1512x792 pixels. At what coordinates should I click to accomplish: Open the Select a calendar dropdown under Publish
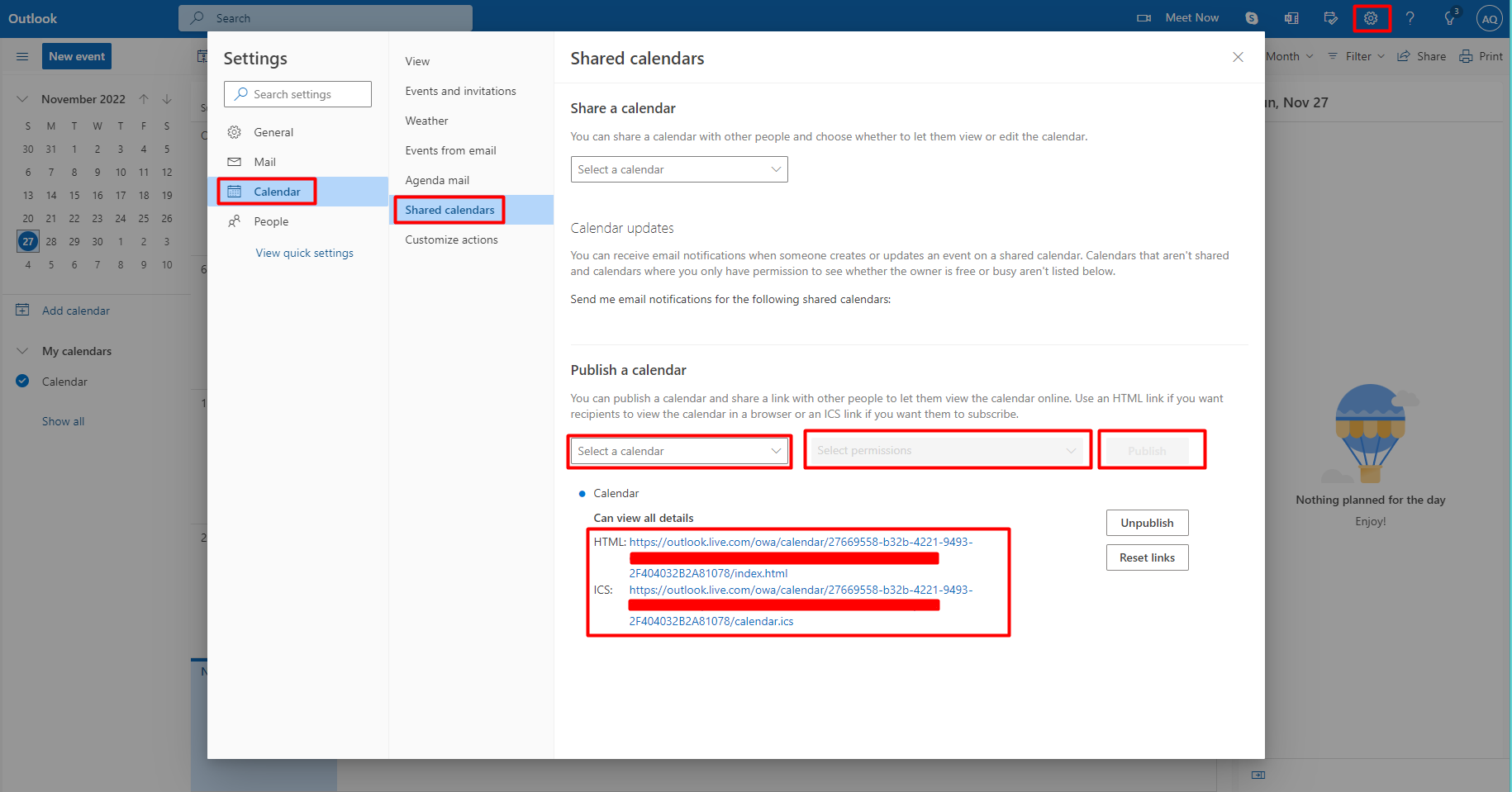pyautogui.click(x=678, y=451)
